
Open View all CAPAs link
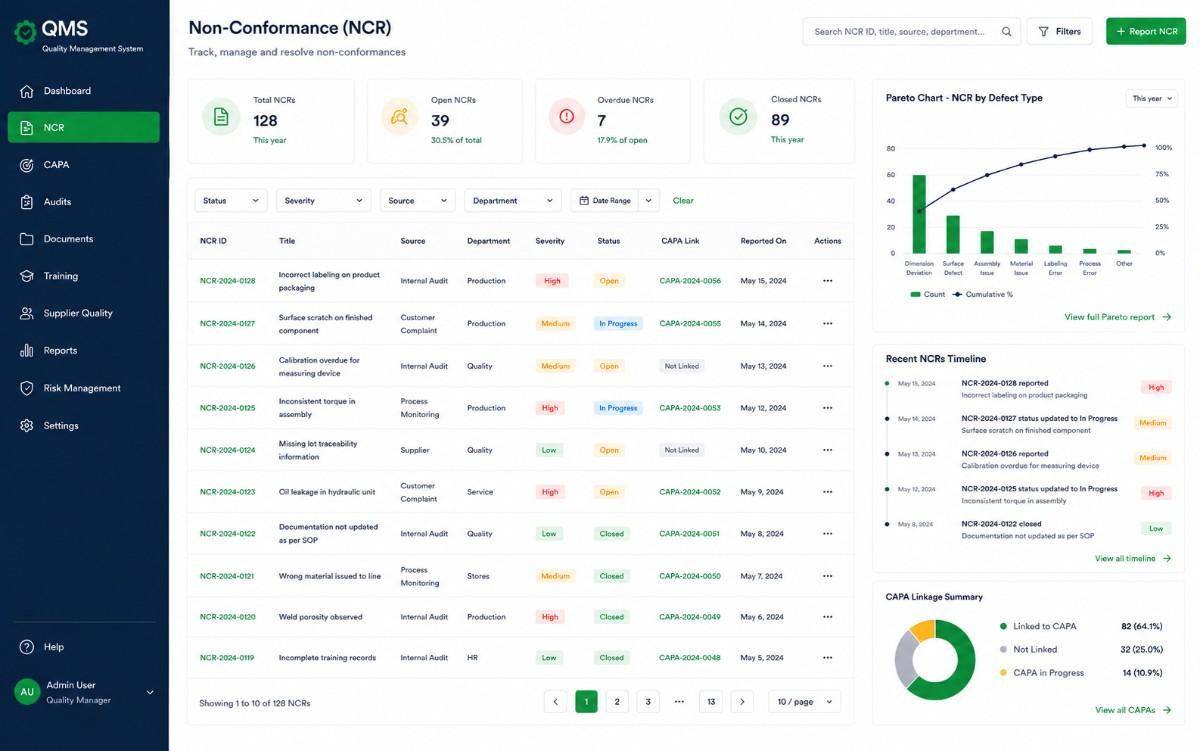(x=1133, y=710)
